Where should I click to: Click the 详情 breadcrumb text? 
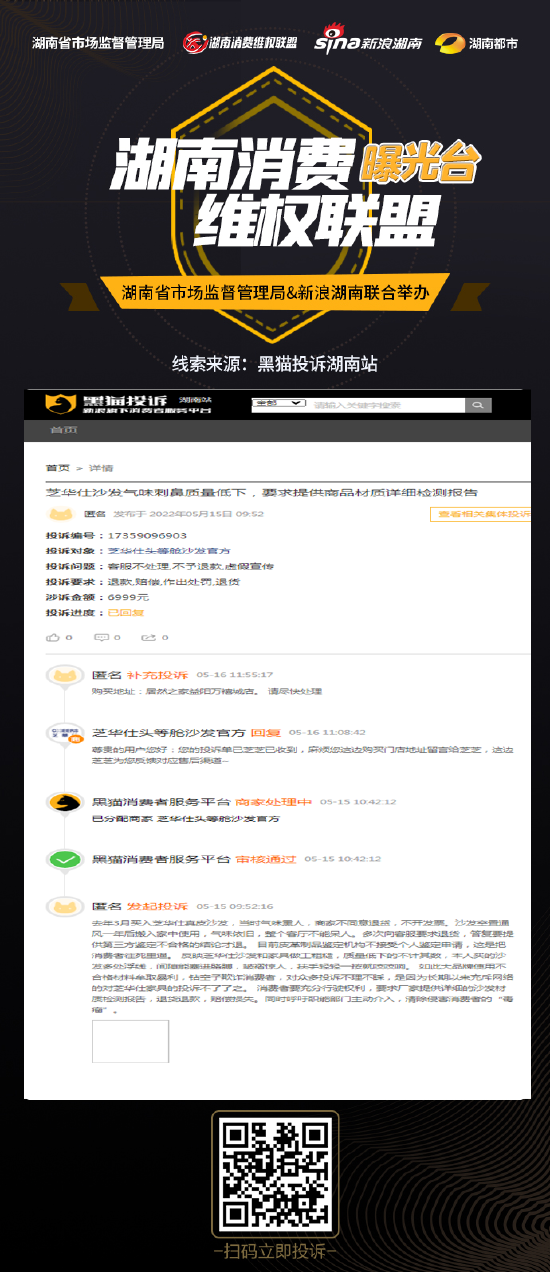(x=101, y=467)
